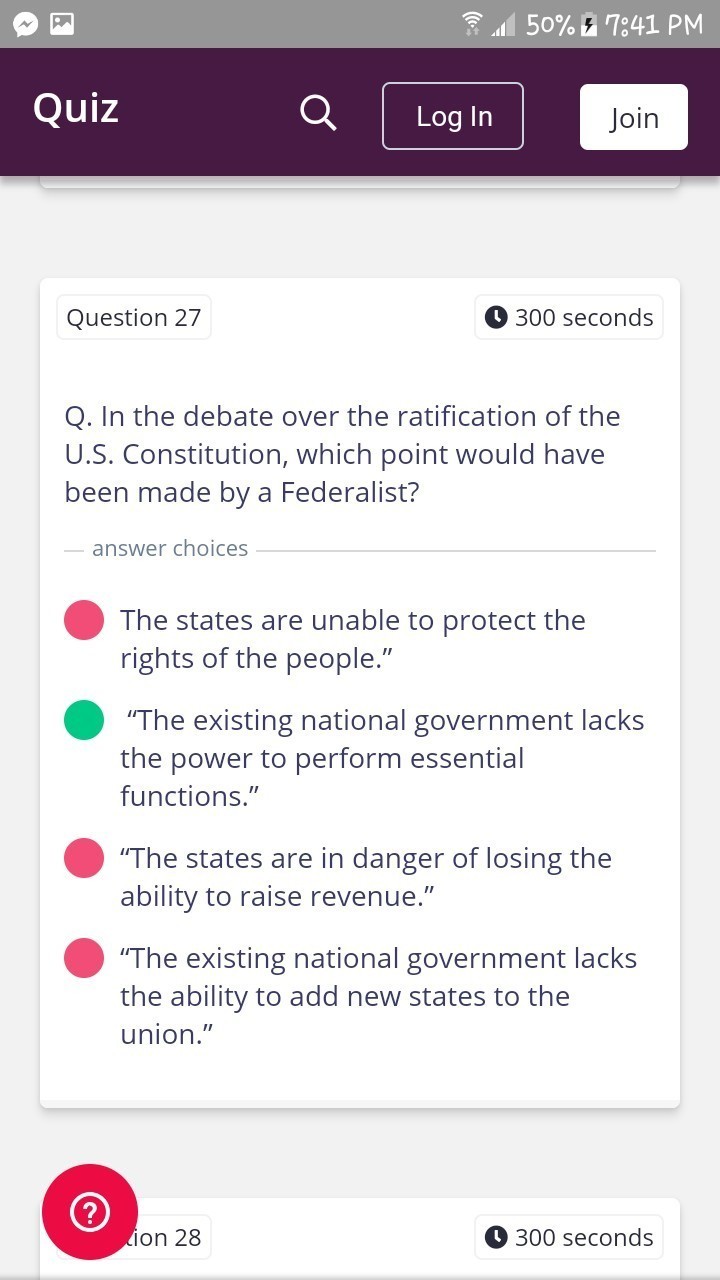This screenshot has width=720, height=1280.
Task: Open Messenger notification in status bar
Action: tap(26, 24)
